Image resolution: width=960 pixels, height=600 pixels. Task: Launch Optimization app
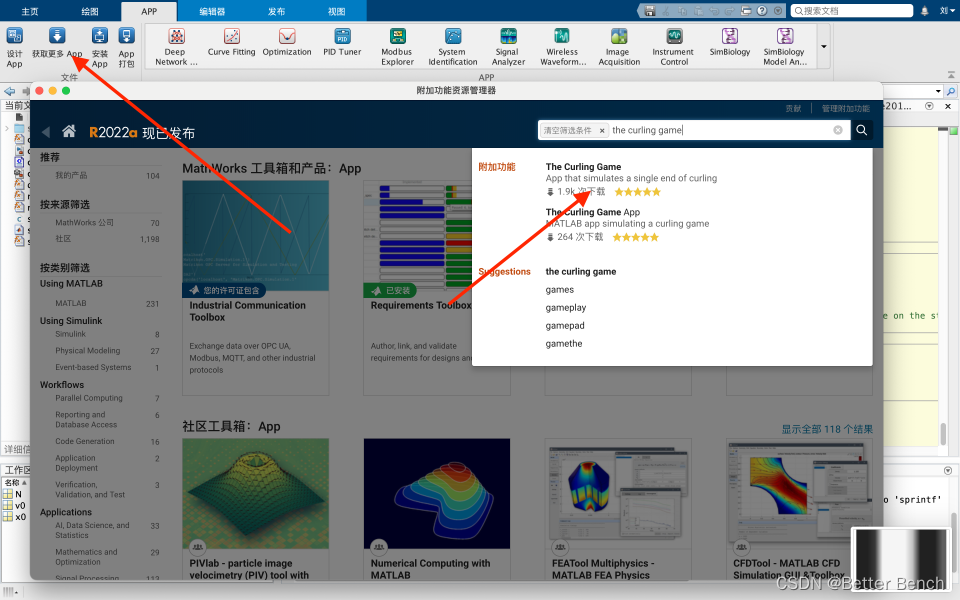click(x=287, y=42)
